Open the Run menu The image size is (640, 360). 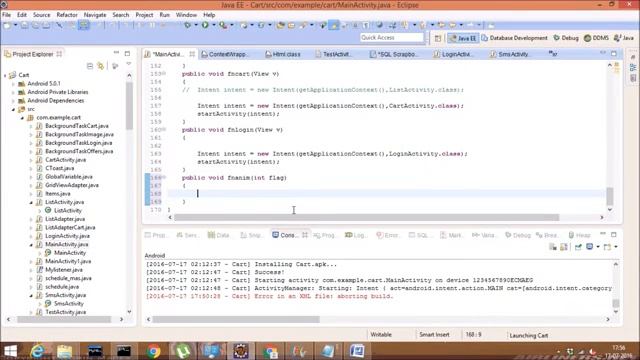click(164, 15)
